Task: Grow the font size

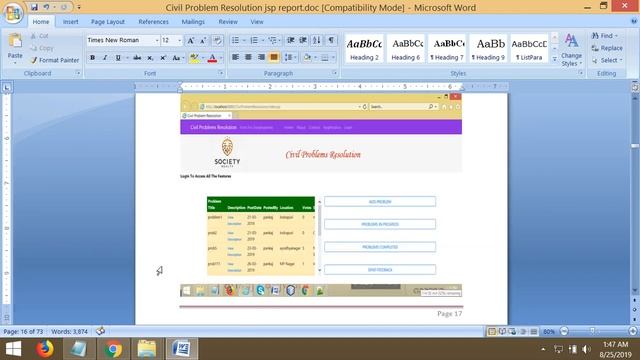Action: click(x=190, y=40)
